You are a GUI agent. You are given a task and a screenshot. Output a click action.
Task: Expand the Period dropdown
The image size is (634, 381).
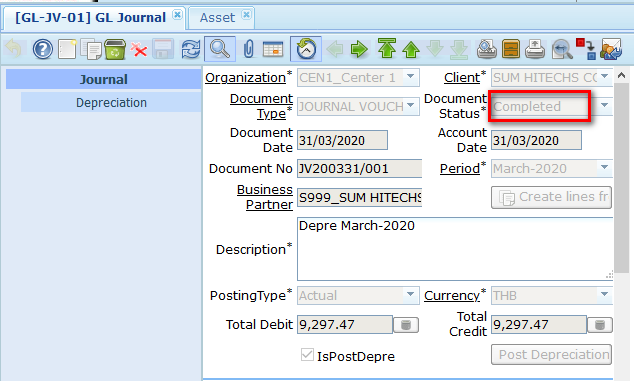(x=604, y=167)
